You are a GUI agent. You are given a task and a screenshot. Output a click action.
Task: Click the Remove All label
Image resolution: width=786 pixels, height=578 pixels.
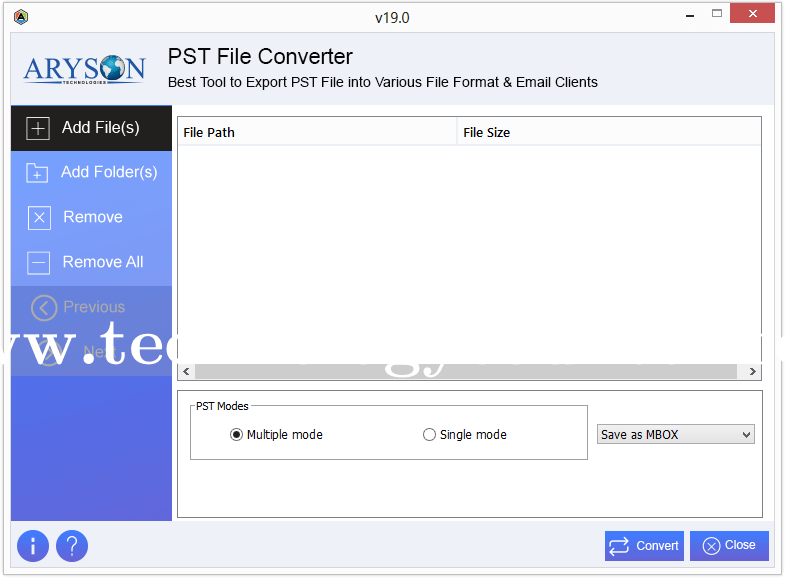103,262
